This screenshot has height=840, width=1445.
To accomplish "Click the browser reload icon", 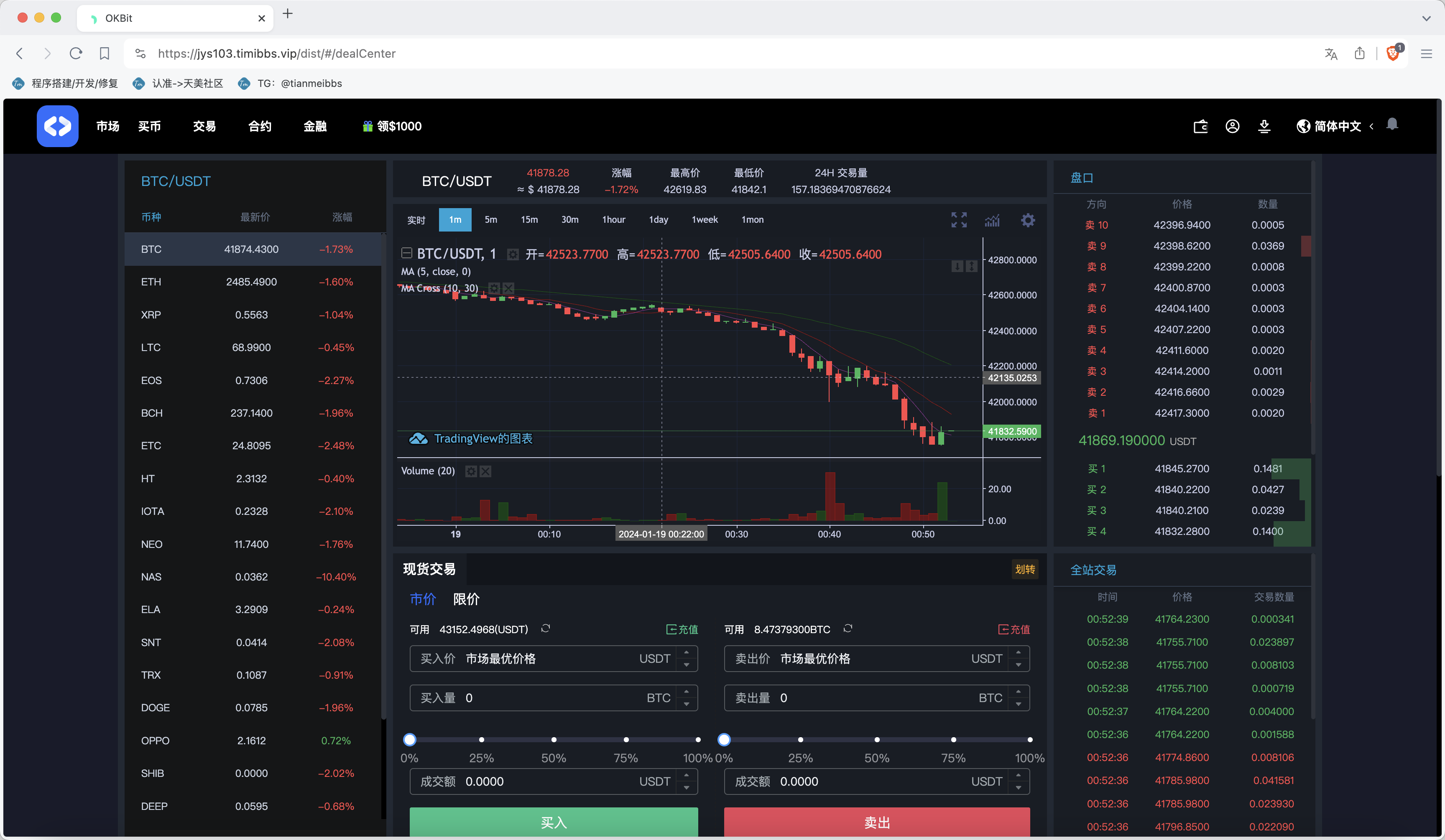I will pyautogui.click(x=76, y=53).
